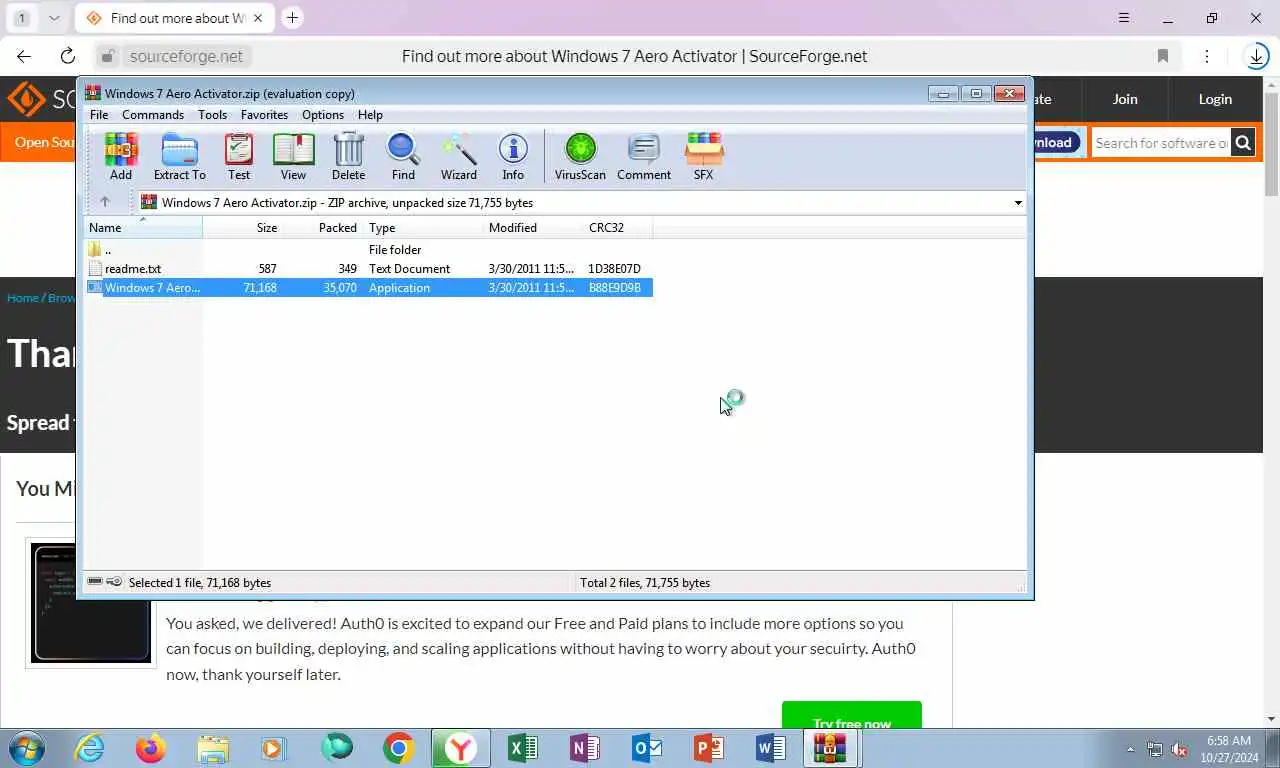Open PowerPoint from taskbar

click(708, 748)
